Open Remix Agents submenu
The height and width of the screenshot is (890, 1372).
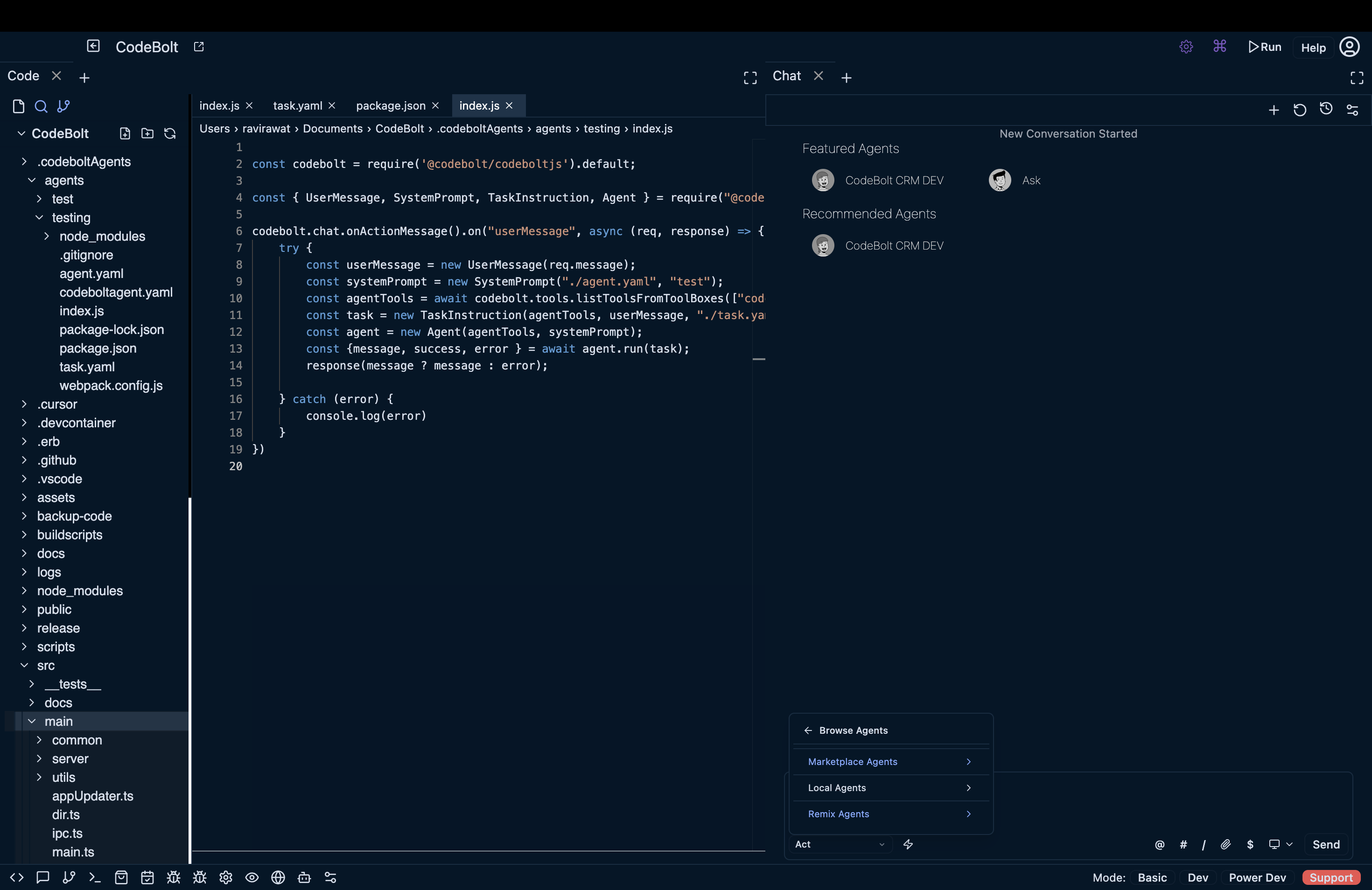[890, 814]
